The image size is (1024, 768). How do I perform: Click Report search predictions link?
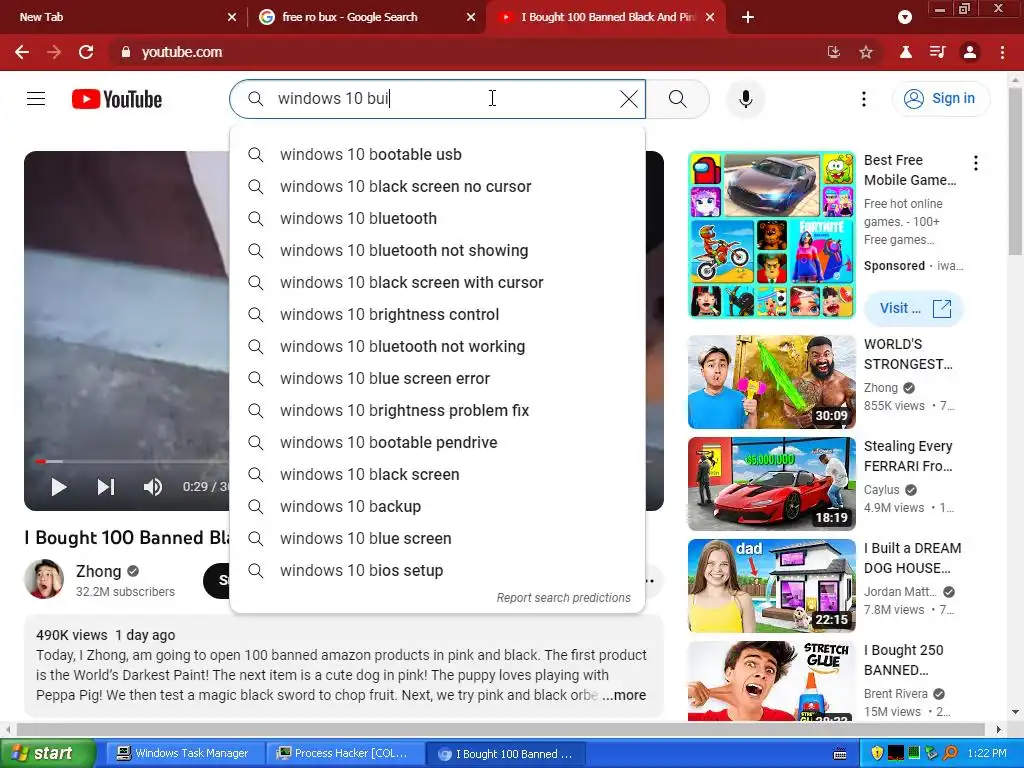(564, 598)
